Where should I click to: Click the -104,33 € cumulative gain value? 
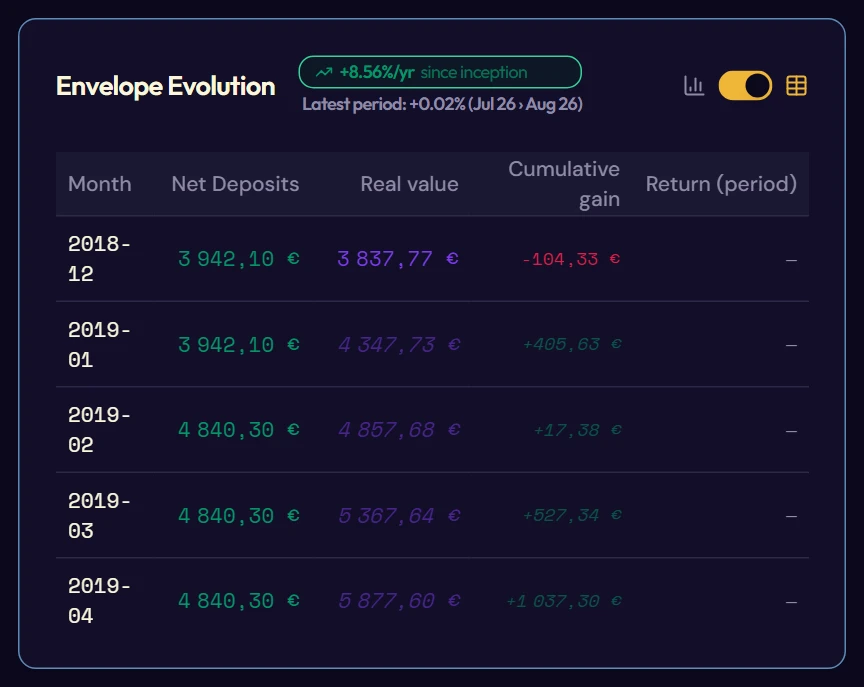(x=571, y=259)
